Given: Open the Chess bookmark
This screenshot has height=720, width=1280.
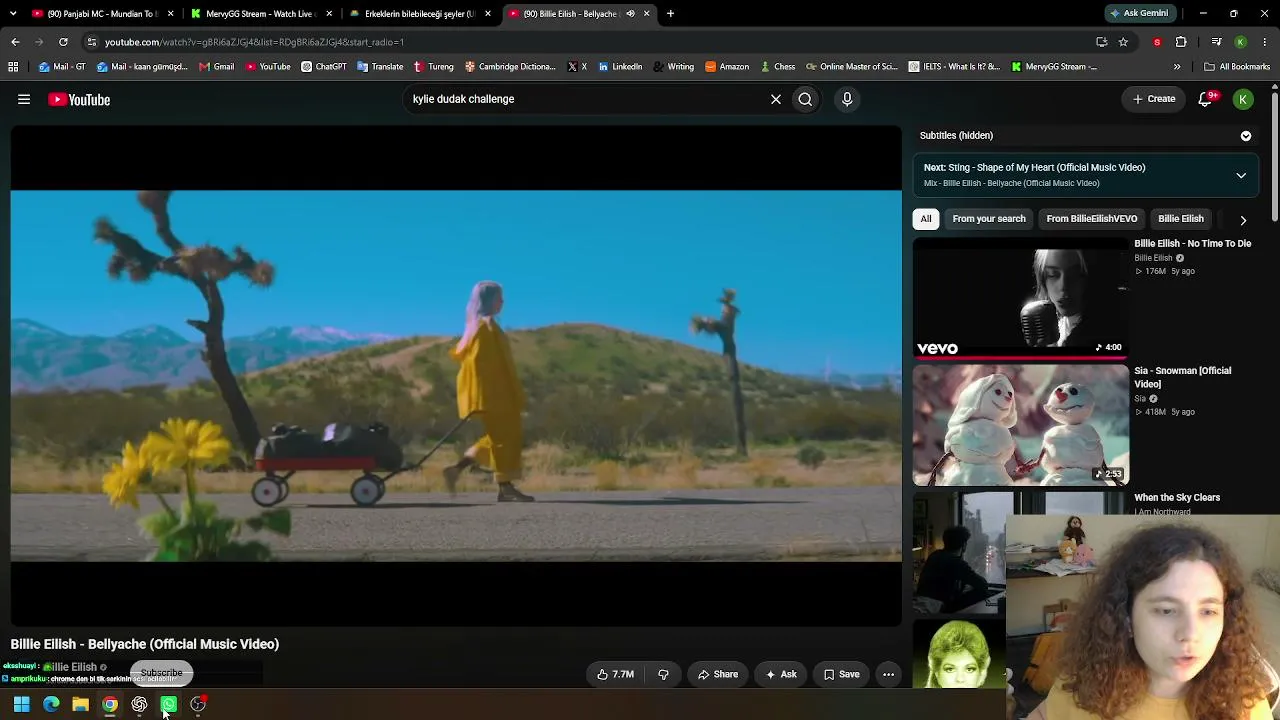Looking at the screenshot, I should click(x=778, y=67).
